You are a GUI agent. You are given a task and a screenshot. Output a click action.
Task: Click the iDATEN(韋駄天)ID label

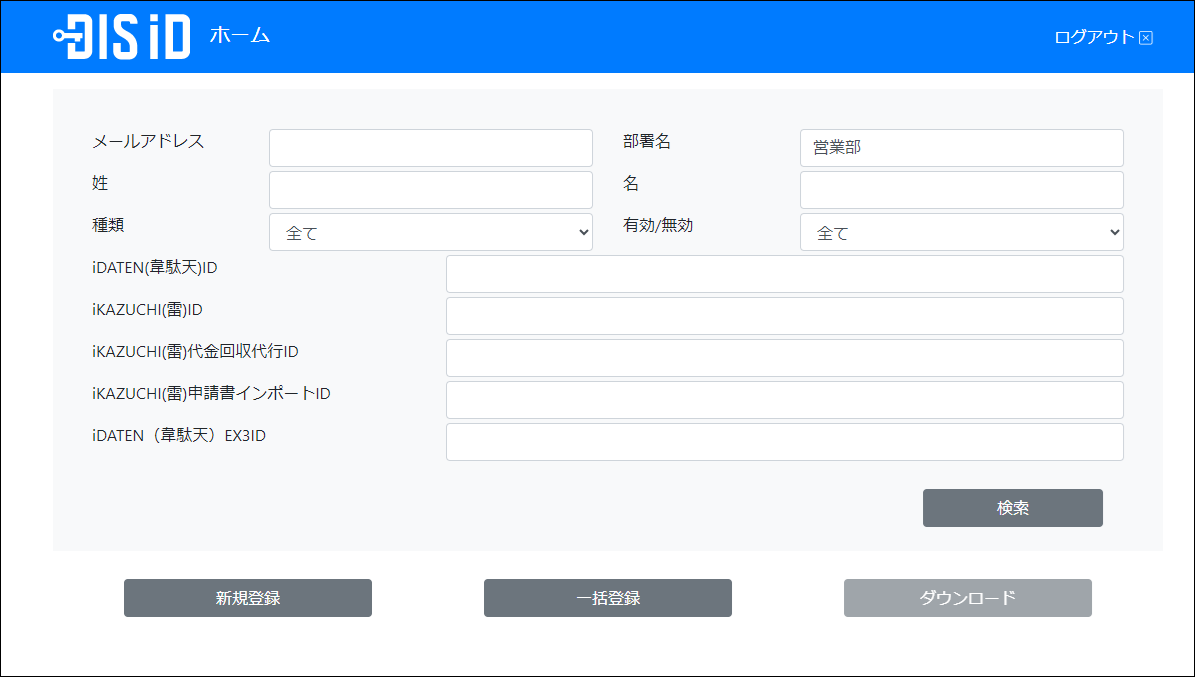coord(155,268)
